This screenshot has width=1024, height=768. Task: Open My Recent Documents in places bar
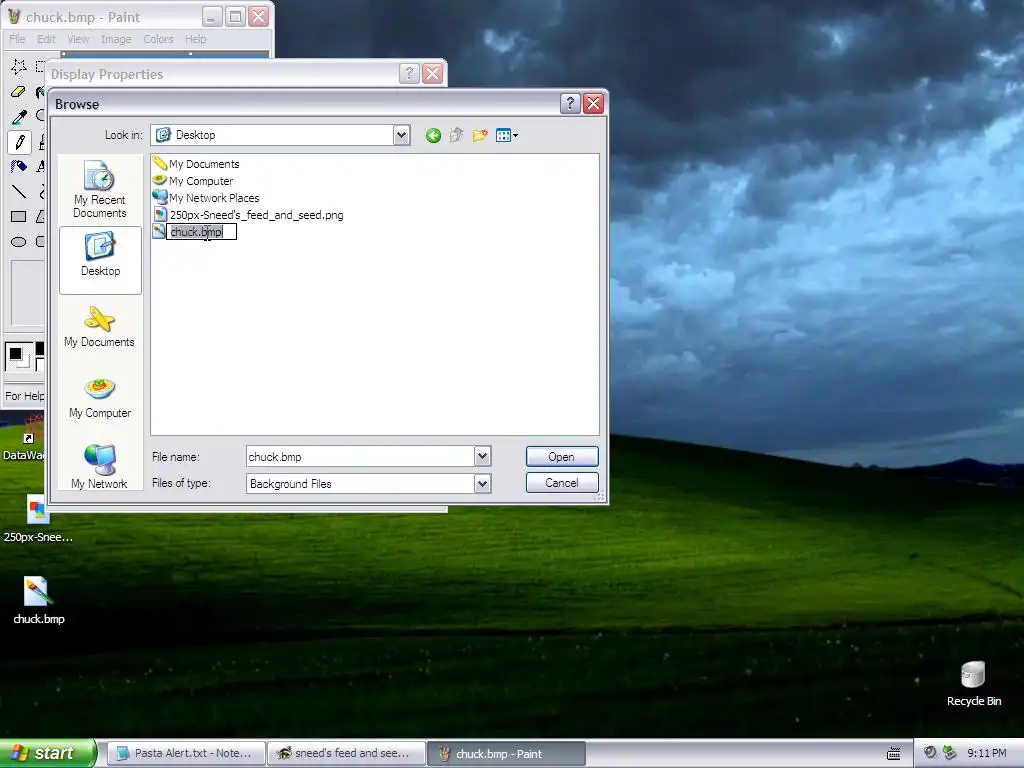99,189
